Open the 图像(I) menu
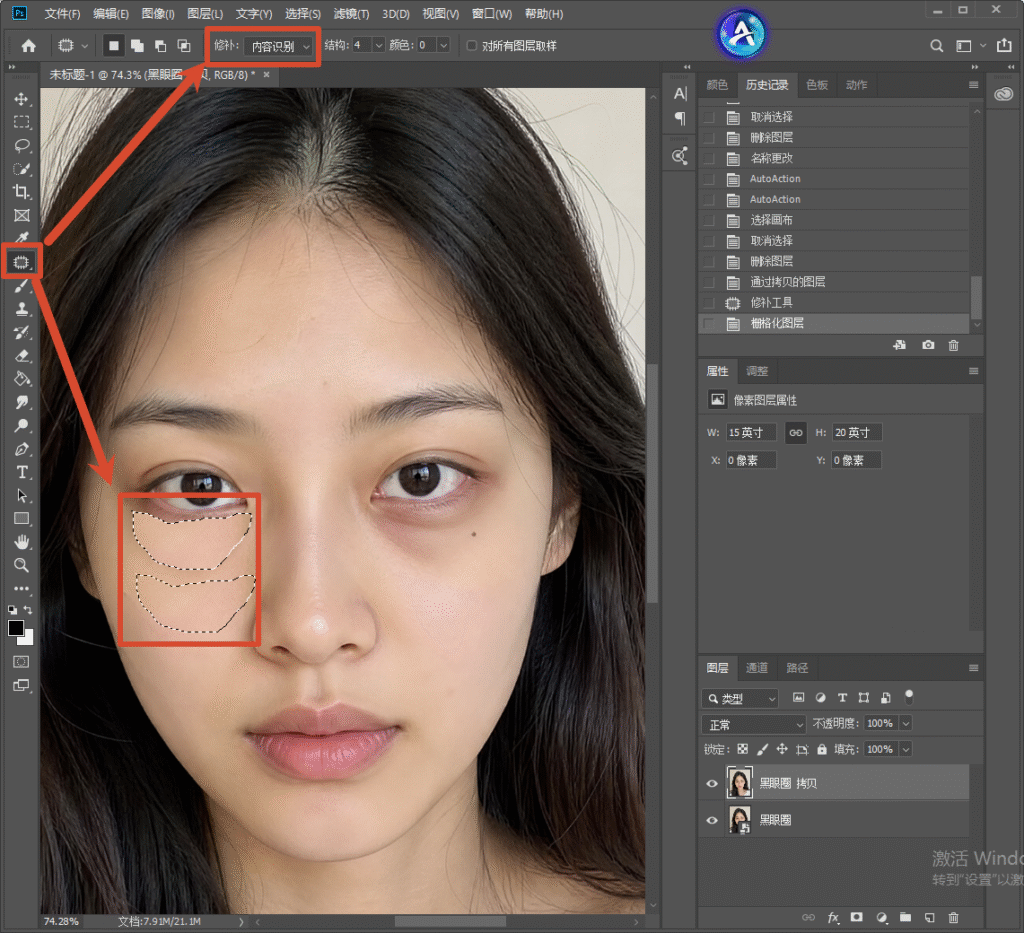1024x933 pixels. (x=158, y=14)
